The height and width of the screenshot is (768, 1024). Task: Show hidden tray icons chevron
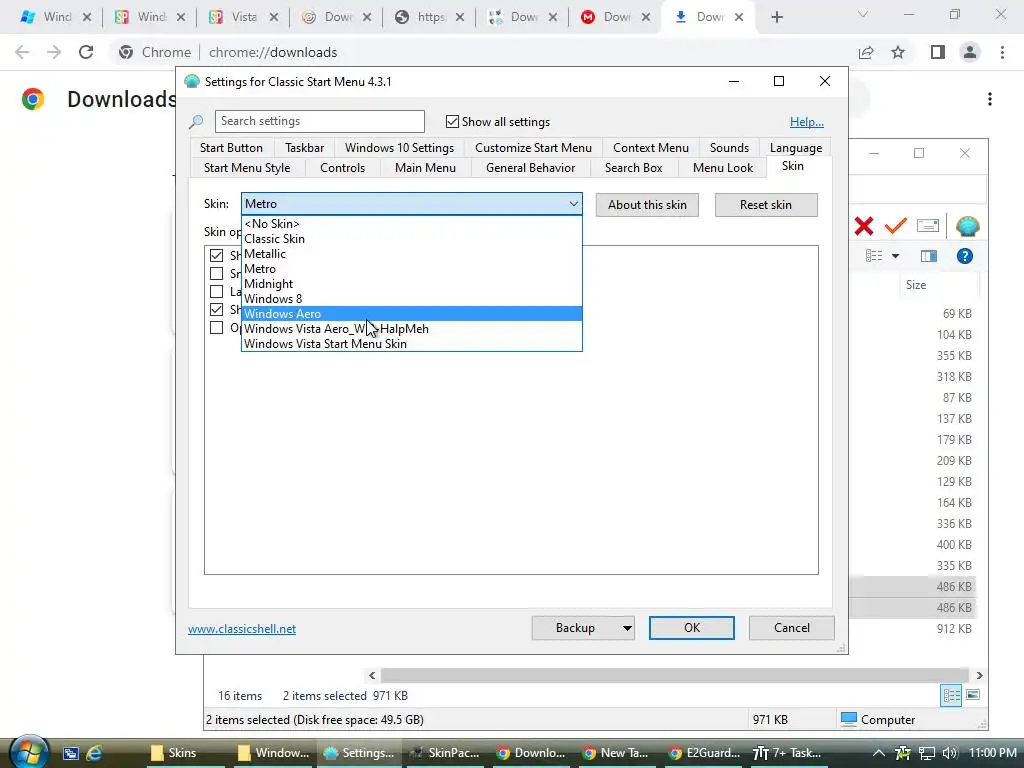click(879, 753)
